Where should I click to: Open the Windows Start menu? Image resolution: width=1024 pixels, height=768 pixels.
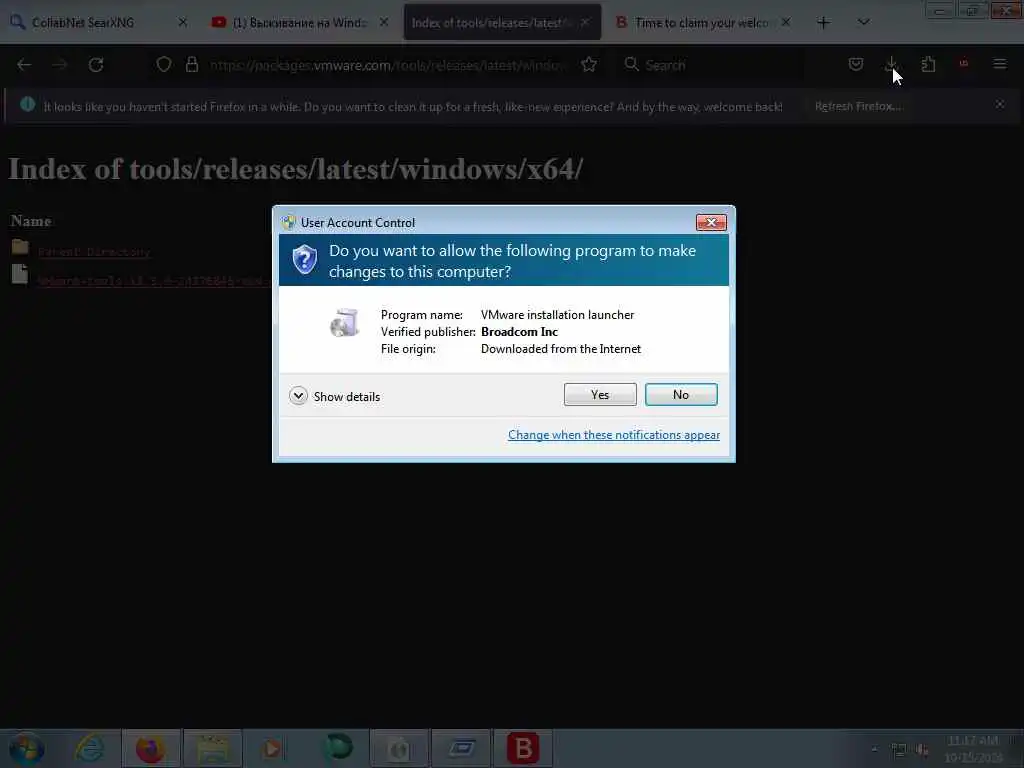click(26, 748)
